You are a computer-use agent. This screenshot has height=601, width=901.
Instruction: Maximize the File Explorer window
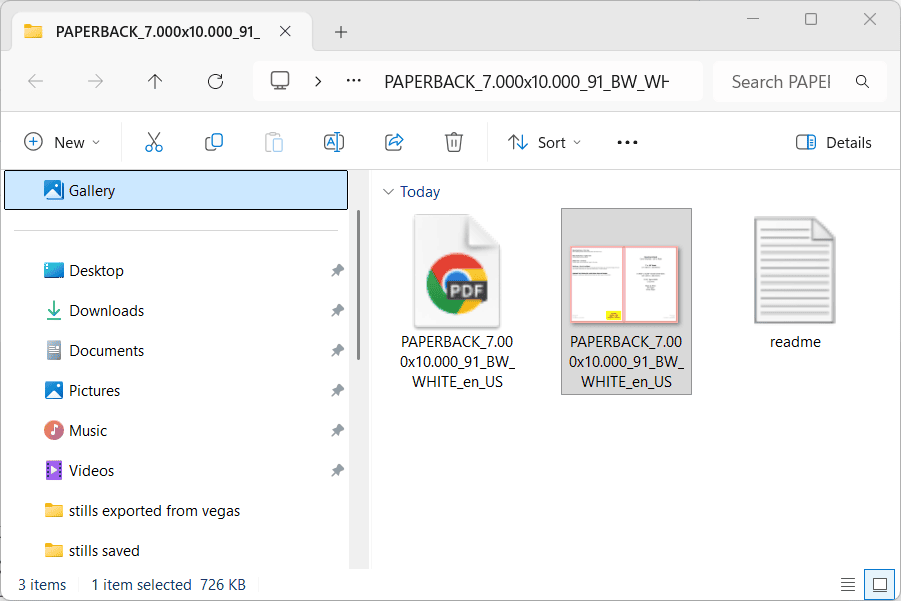point(811,19)
